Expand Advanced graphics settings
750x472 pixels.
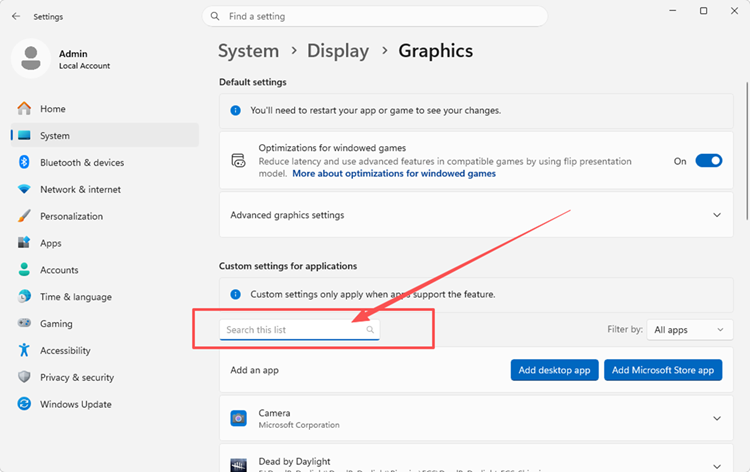(x=476, y=215)
